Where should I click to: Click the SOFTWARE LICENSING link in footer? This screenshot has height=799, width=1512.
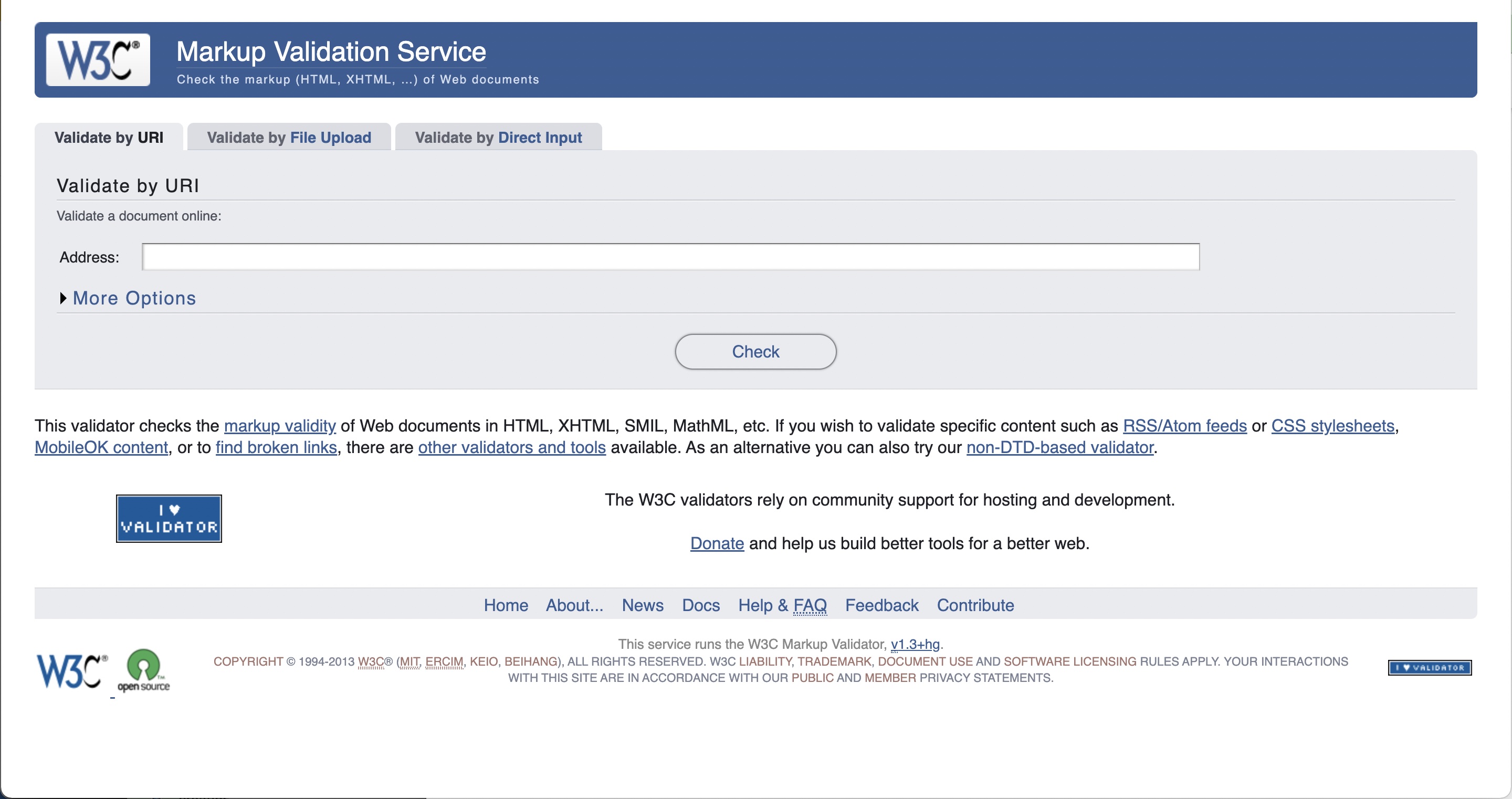1070,661
